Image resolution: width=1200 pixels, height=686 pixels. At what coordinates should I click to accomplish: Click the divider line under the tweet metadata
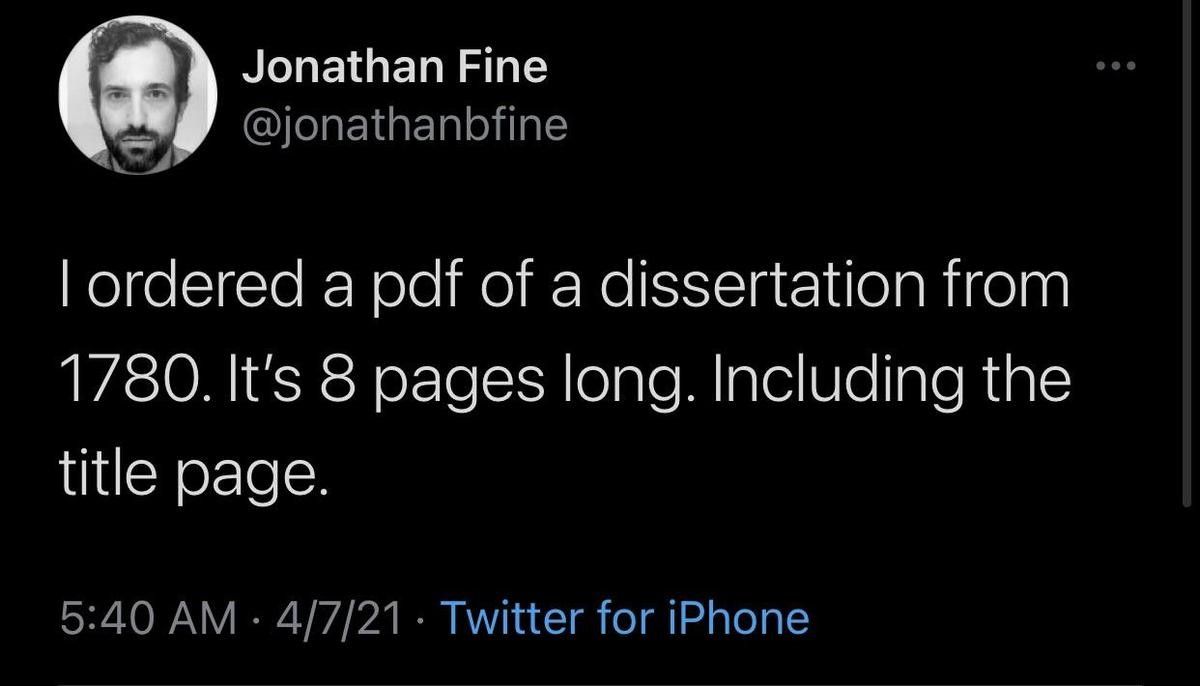[x=600, y=683]
